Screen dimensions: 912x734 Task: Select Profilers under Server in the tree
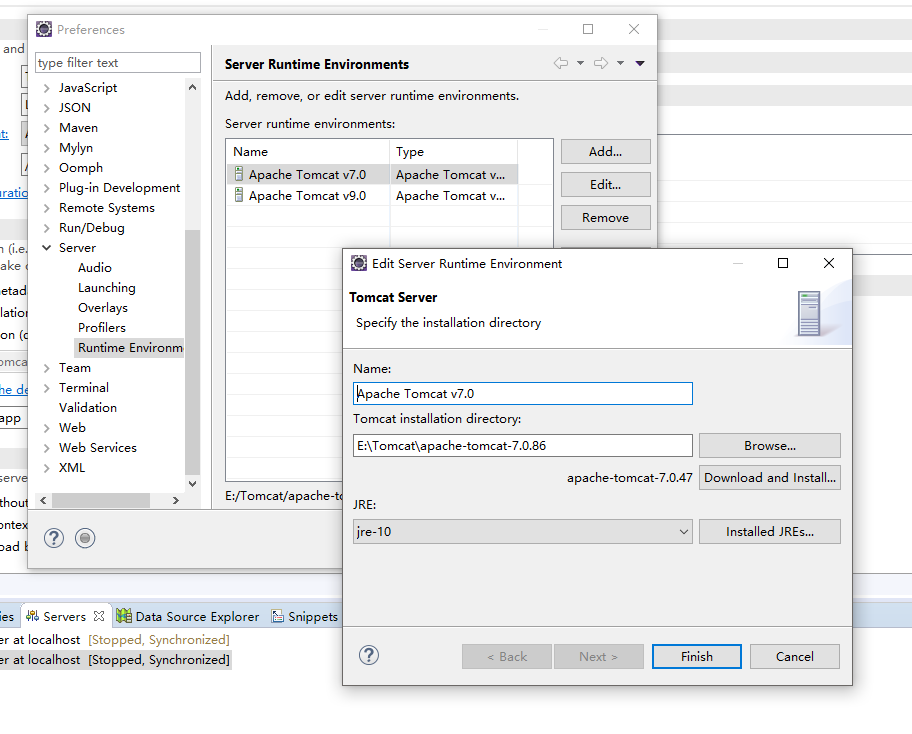tap(102, 328)
